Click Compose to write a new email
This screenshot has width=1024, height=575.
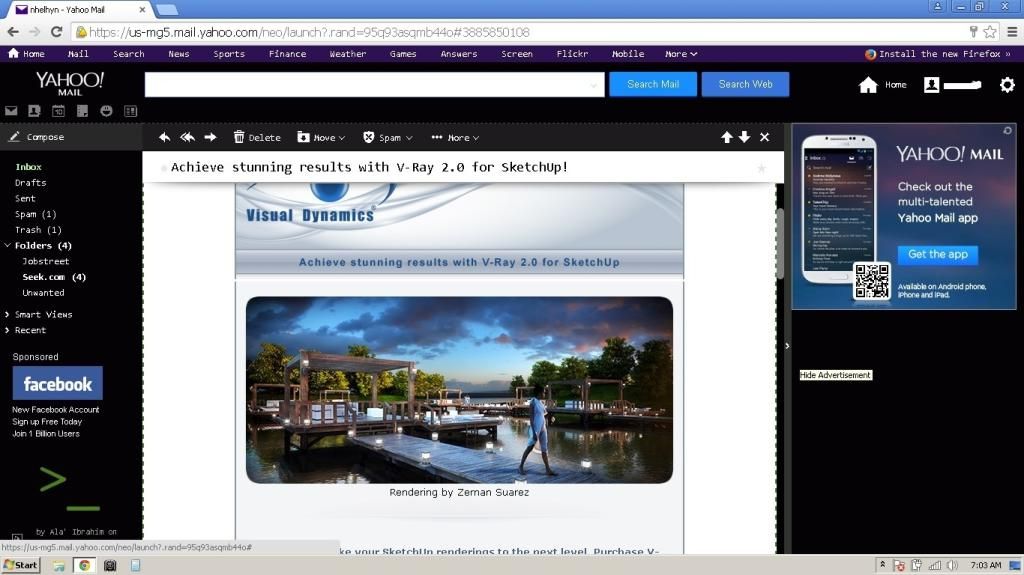click(37, 137)
